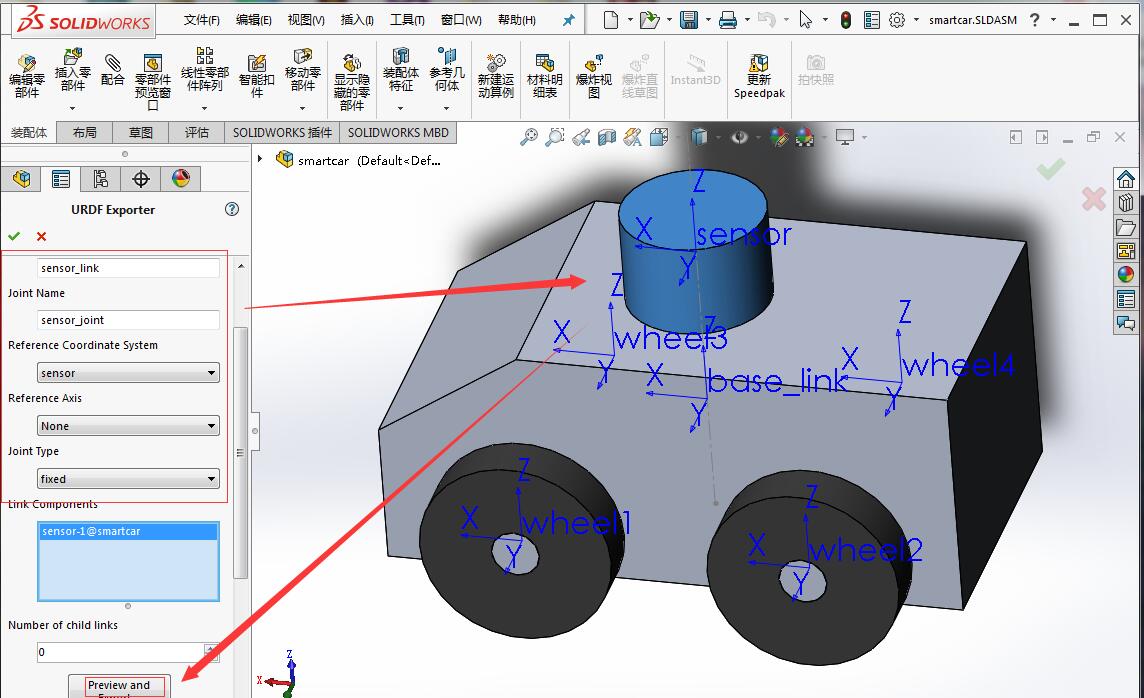Switch to the FeatureManager design tree tab
Image resolution: width=1144 pixels, height=698 pixels.
click(21, 179)
